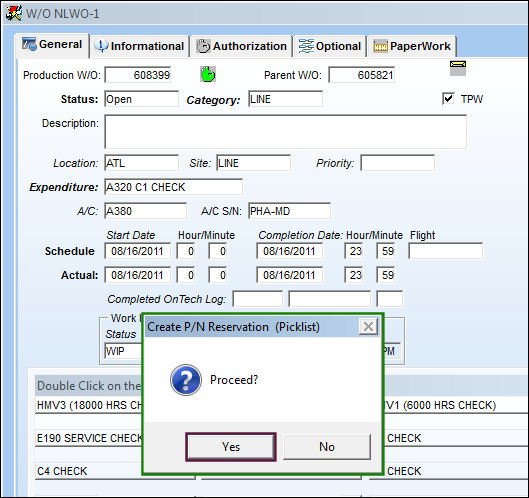This screenshot has height=498, width=529.
Task: Click the blue question mark icon in the dialog
Action: [186, 380]
